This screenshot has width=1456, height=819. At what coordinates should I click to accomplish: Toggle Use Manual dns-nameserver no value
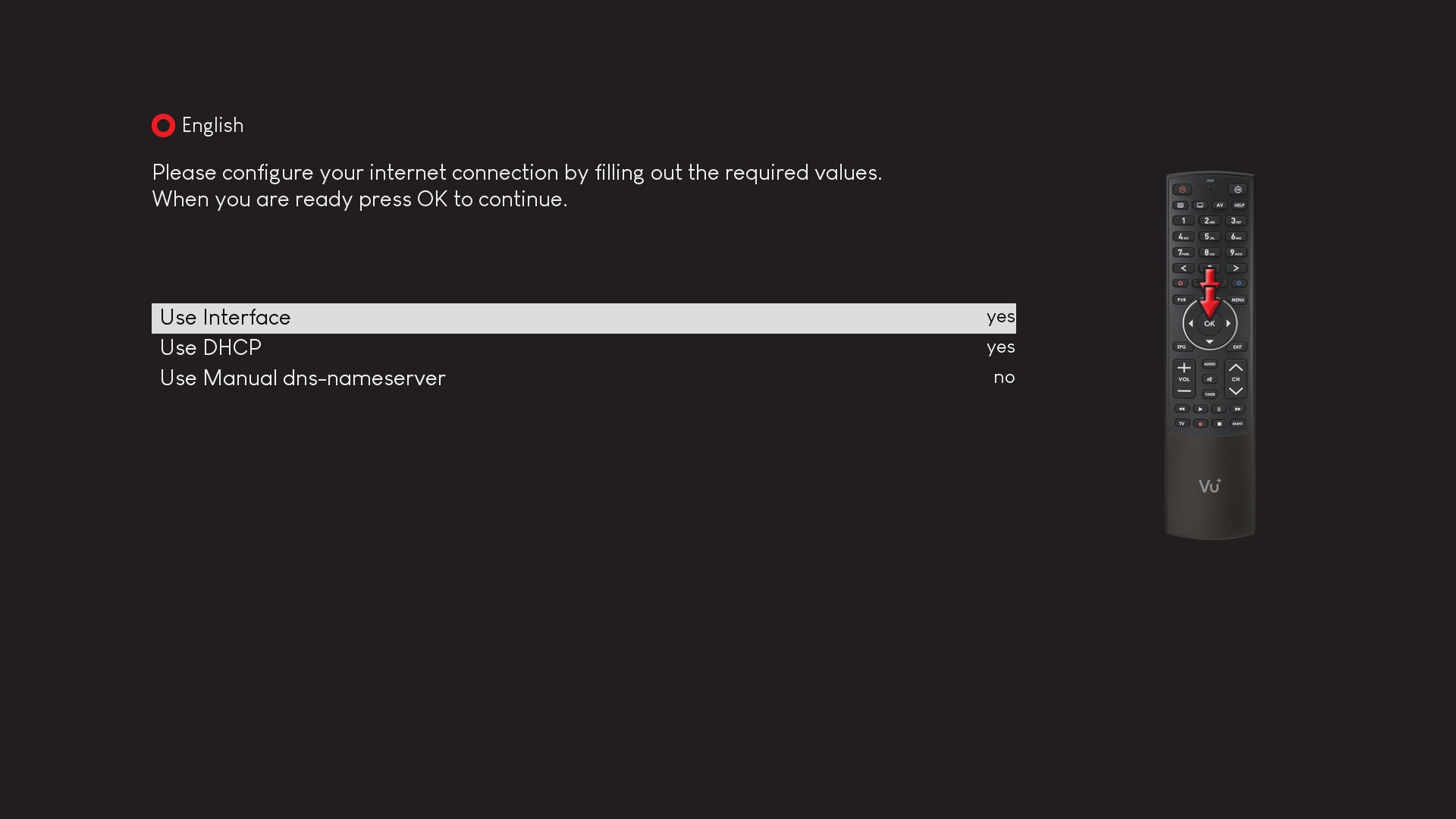tap(1004, 378)
